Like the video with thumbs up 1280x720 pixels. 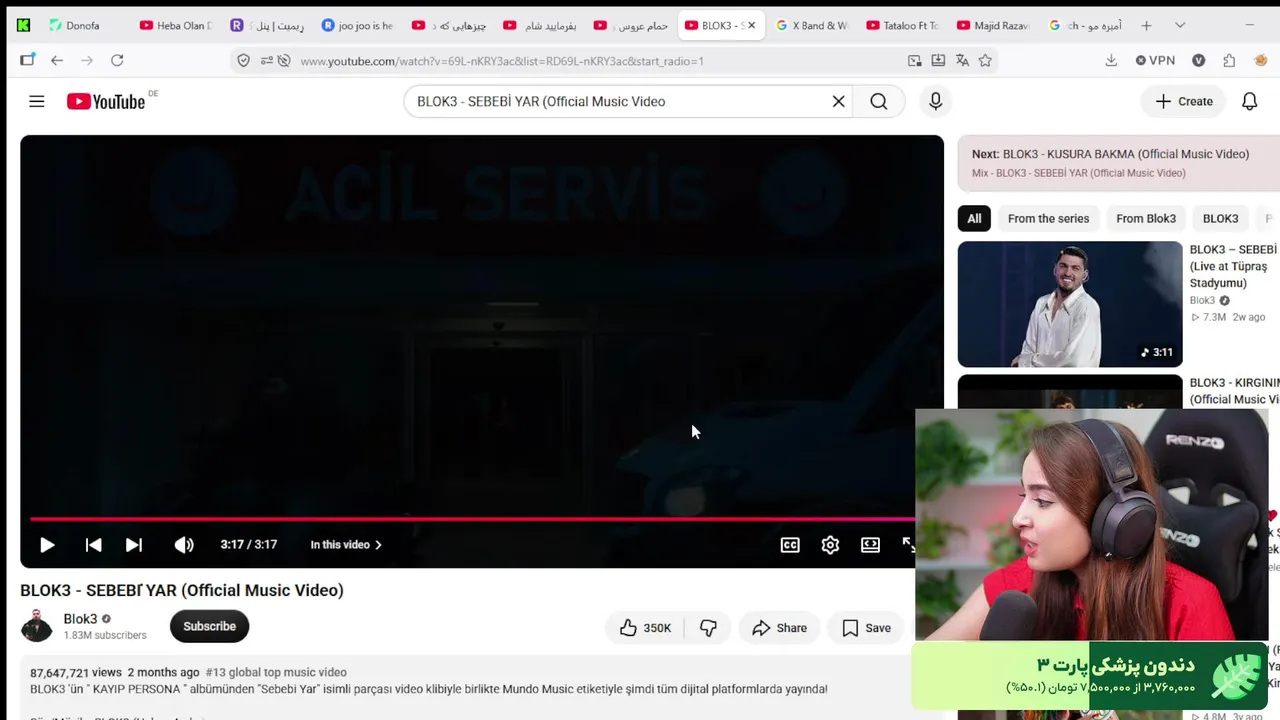[x=645, y=628]
